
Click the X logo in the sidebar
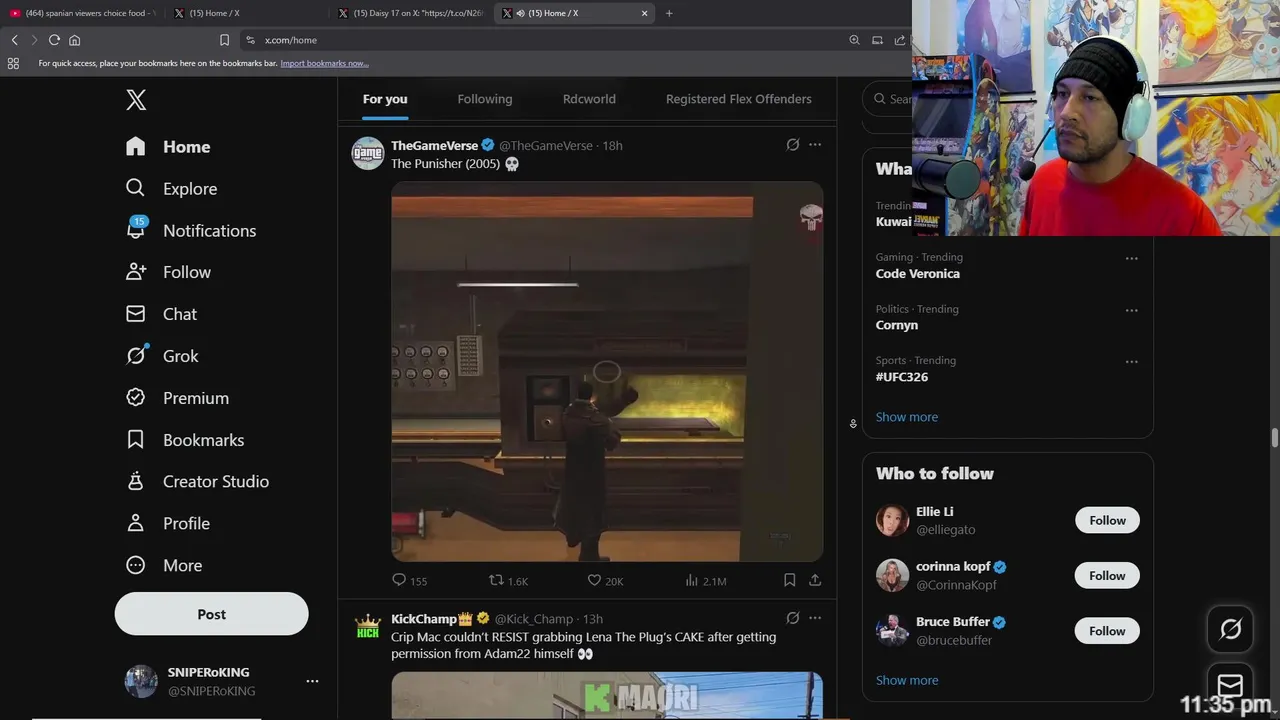point(136,99)
